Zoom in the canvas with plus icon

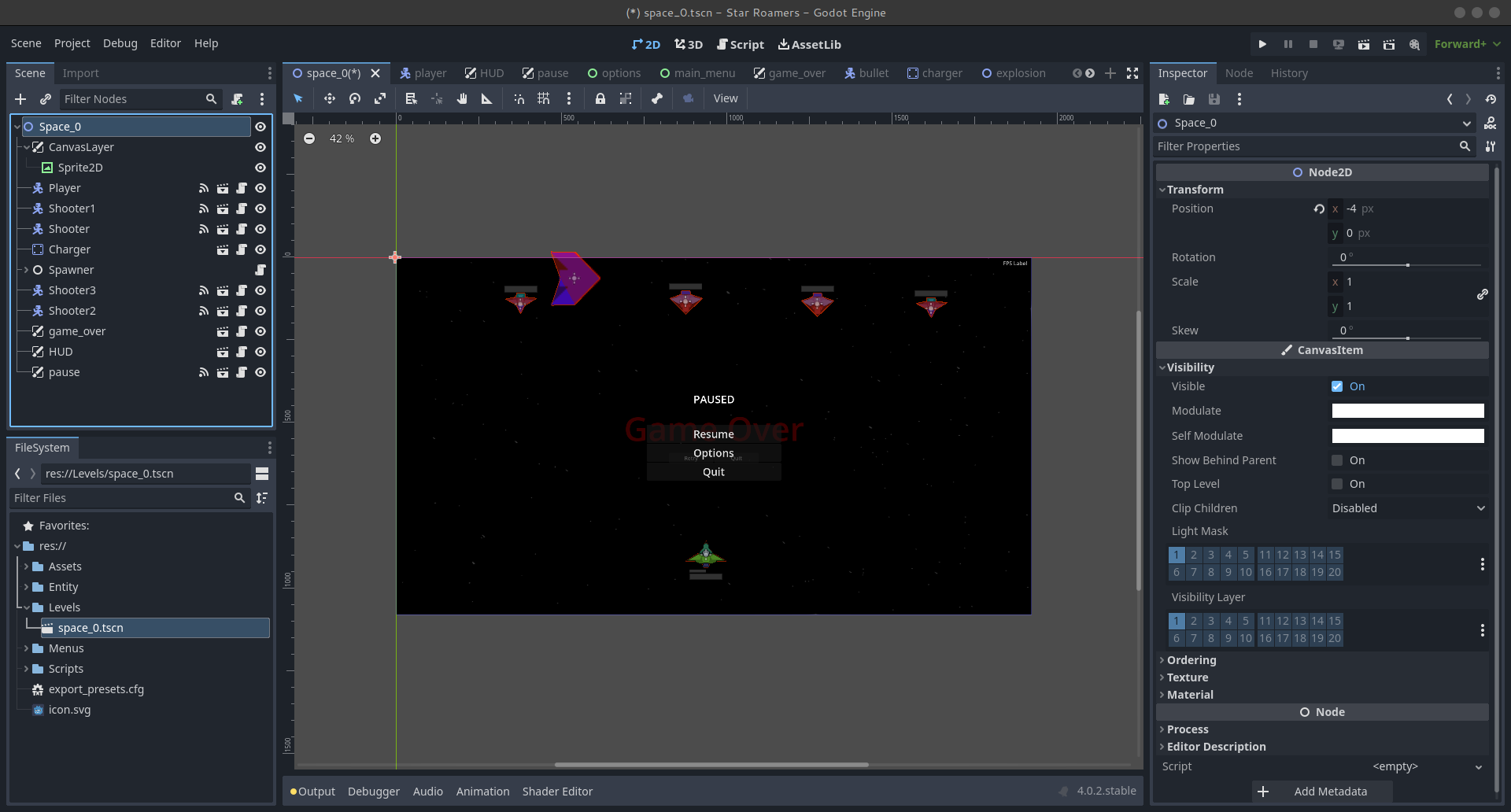point(375,138)
